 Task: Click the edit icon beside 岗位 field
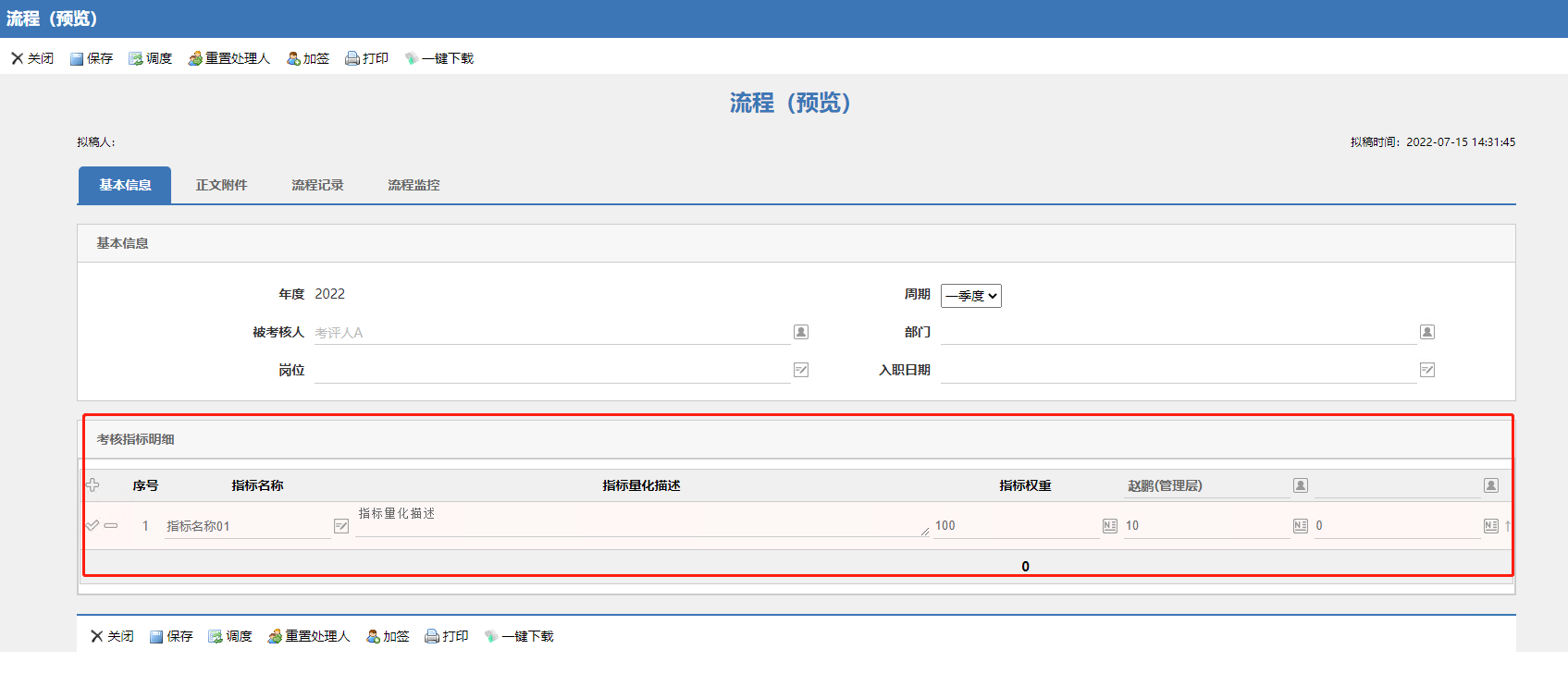[x=801, y=370]
